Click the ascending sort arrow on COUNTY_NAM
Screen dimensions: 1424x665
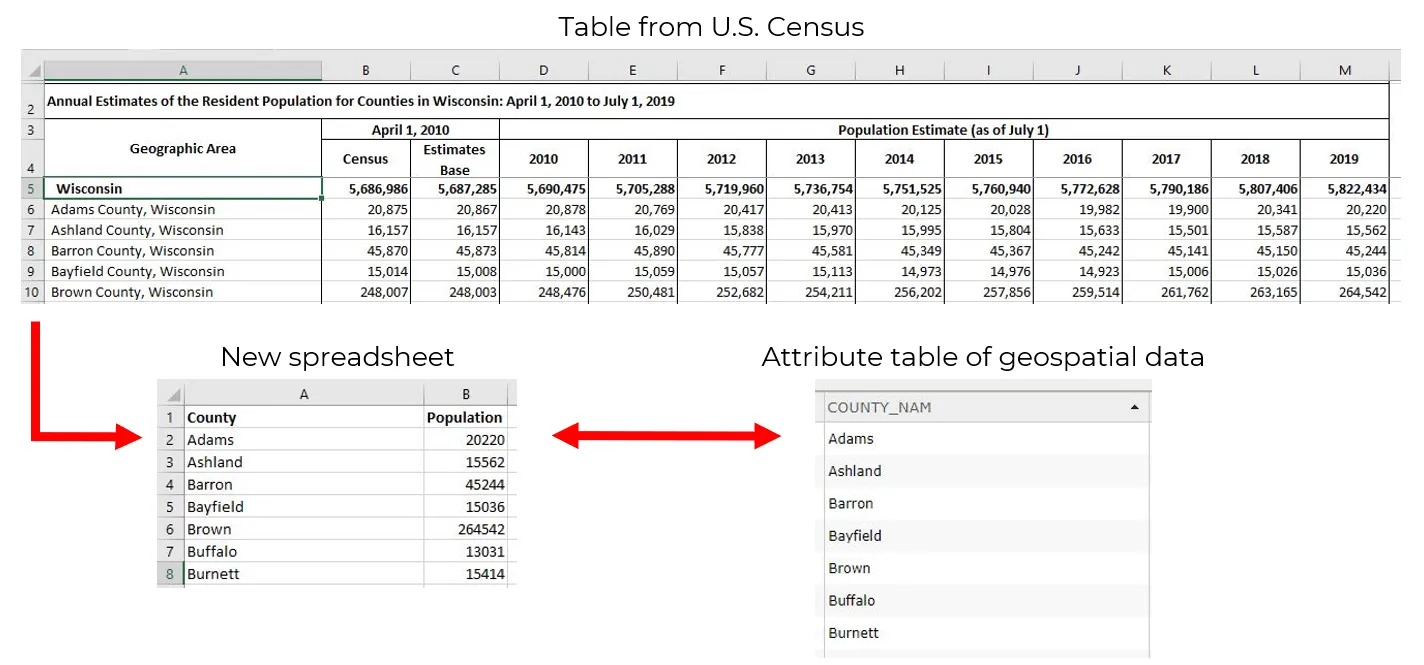tap(1133, 407)
